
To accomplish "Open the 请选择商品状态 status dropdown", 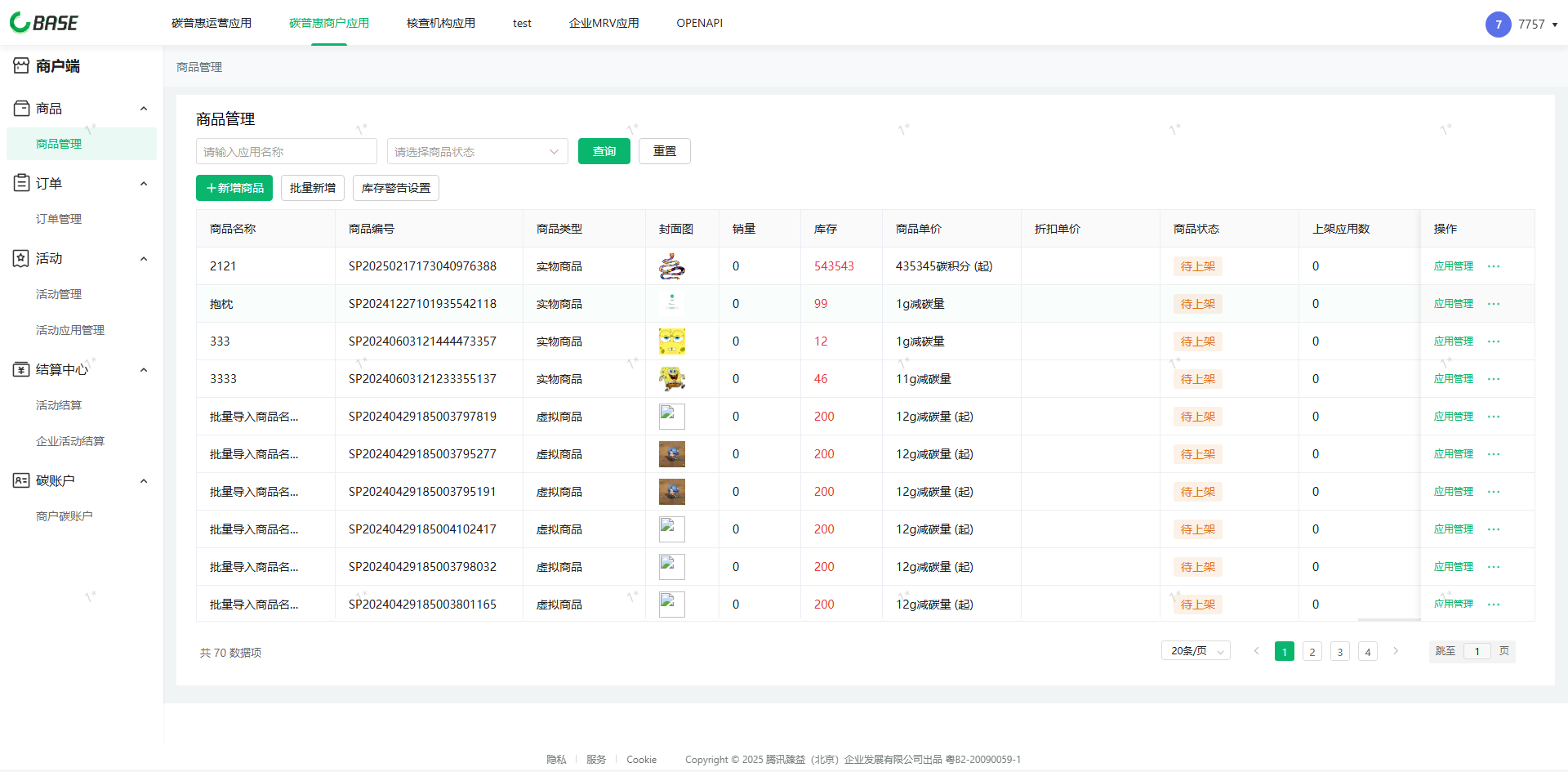I will click(477, 152).
